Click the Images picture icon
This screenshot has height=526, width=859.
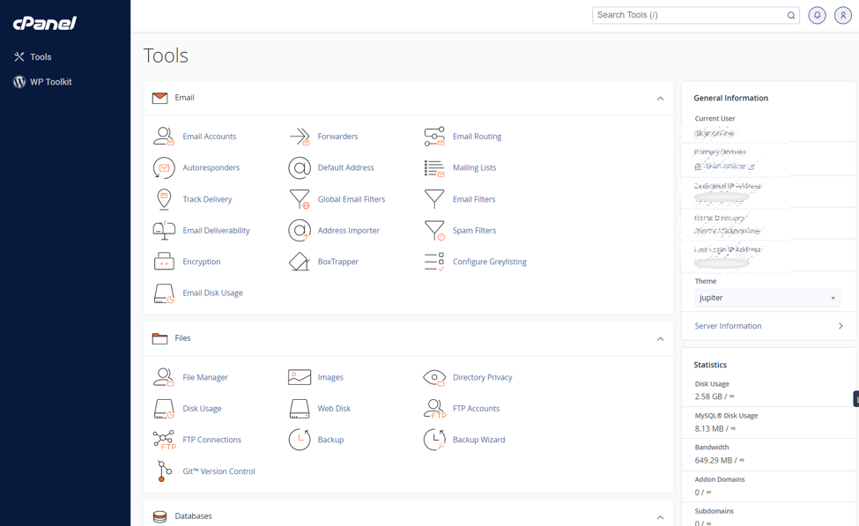[x=299, y=378]
